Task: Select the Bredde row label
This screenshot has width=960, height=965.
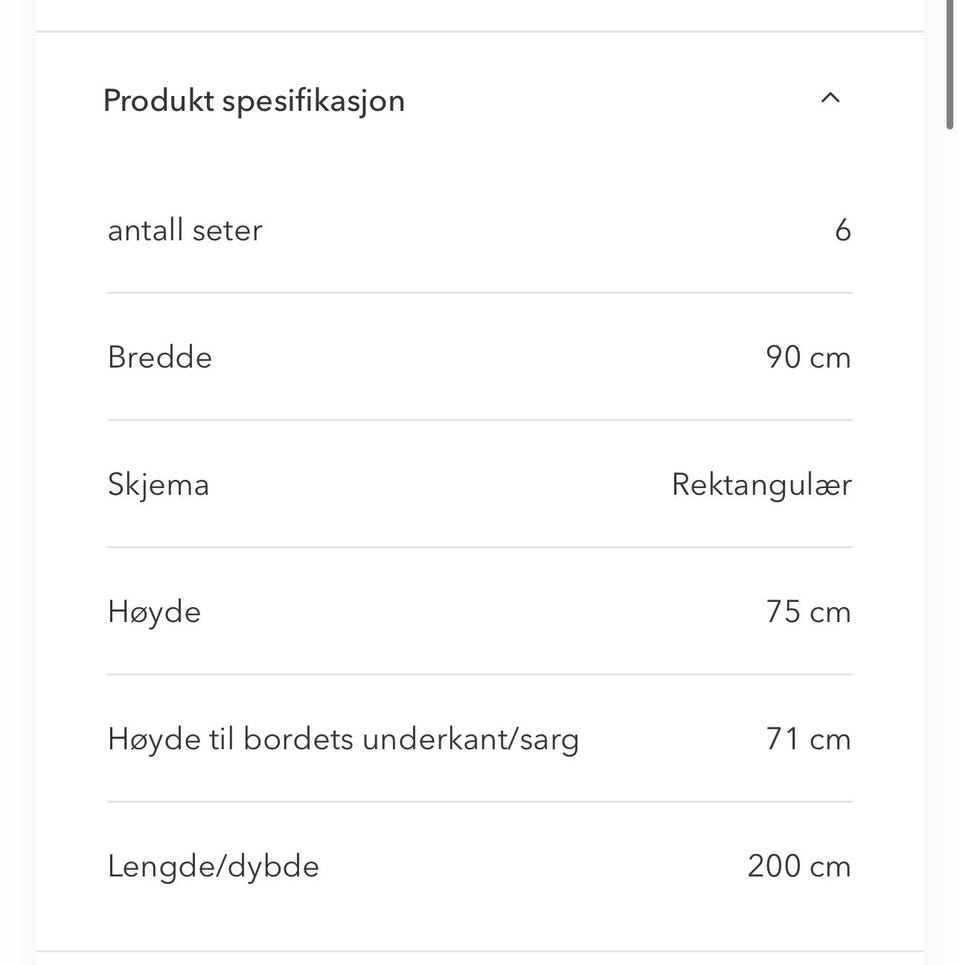Action: pos(160,358)
